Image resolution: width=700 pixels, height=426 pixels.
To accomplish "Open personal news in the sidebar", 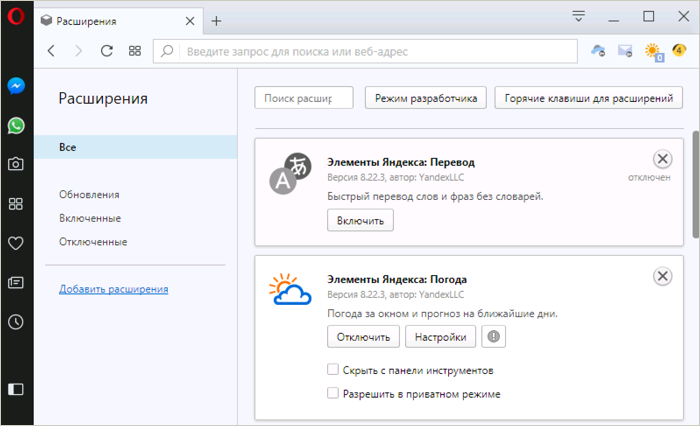I will click(x=16, y=282).
